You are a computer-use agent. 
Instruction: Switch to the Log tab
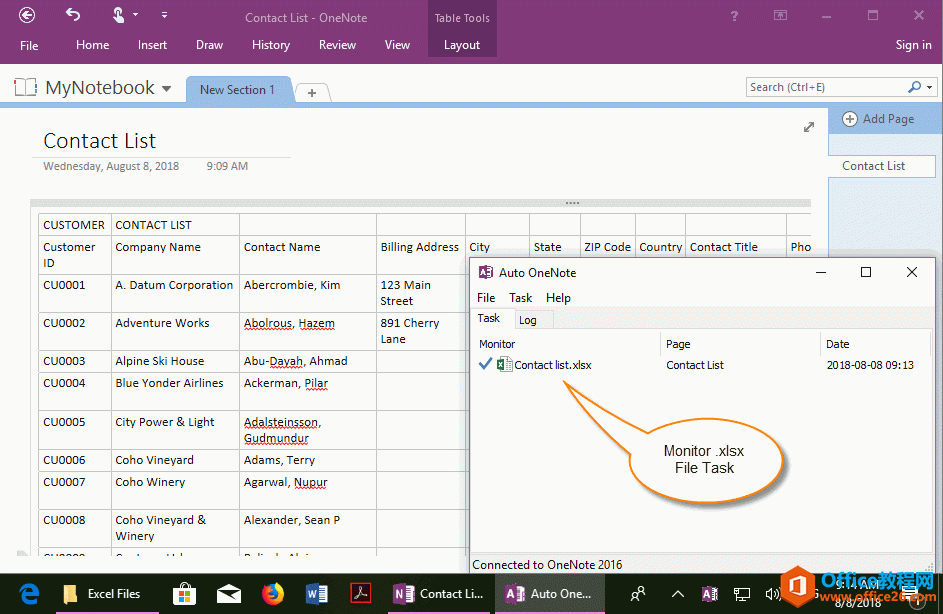coord(528,319)
